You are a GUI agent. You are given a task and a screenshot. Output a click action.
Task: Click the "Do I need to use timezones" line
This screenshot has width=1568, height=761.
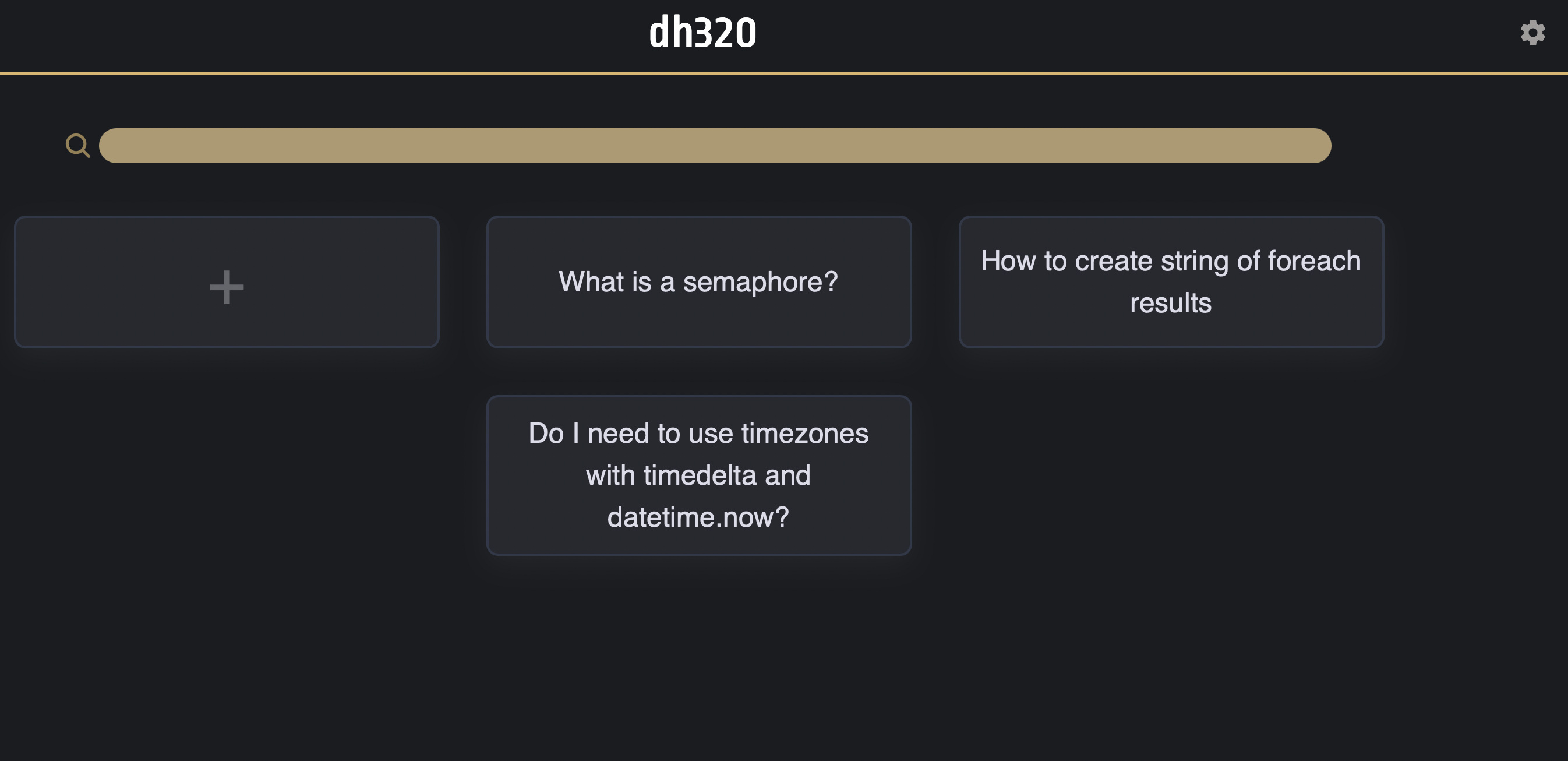point(698,434)
